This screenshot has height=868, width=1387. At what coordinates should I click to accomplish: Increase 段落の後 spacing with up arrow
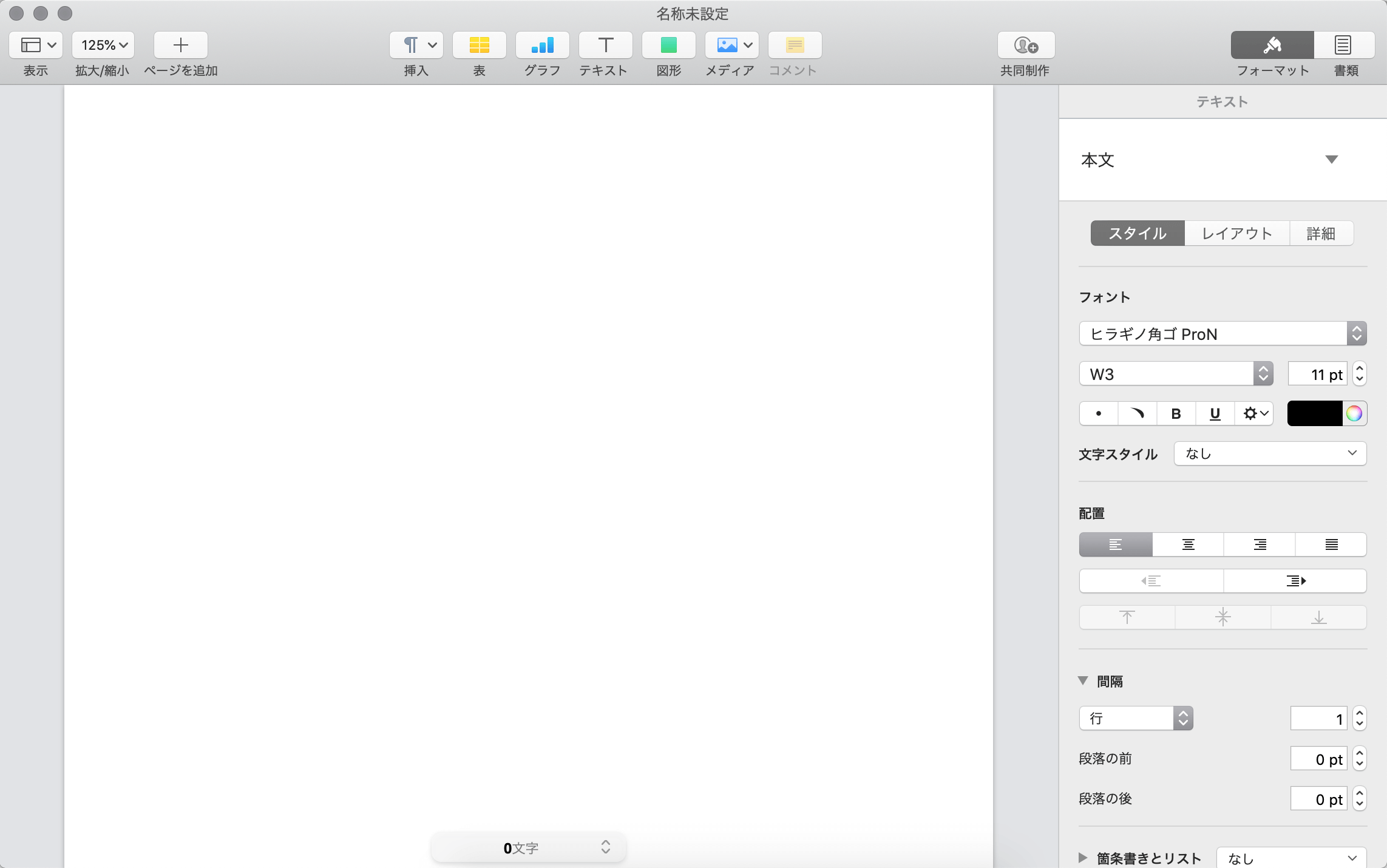[x=1360, y=793]
